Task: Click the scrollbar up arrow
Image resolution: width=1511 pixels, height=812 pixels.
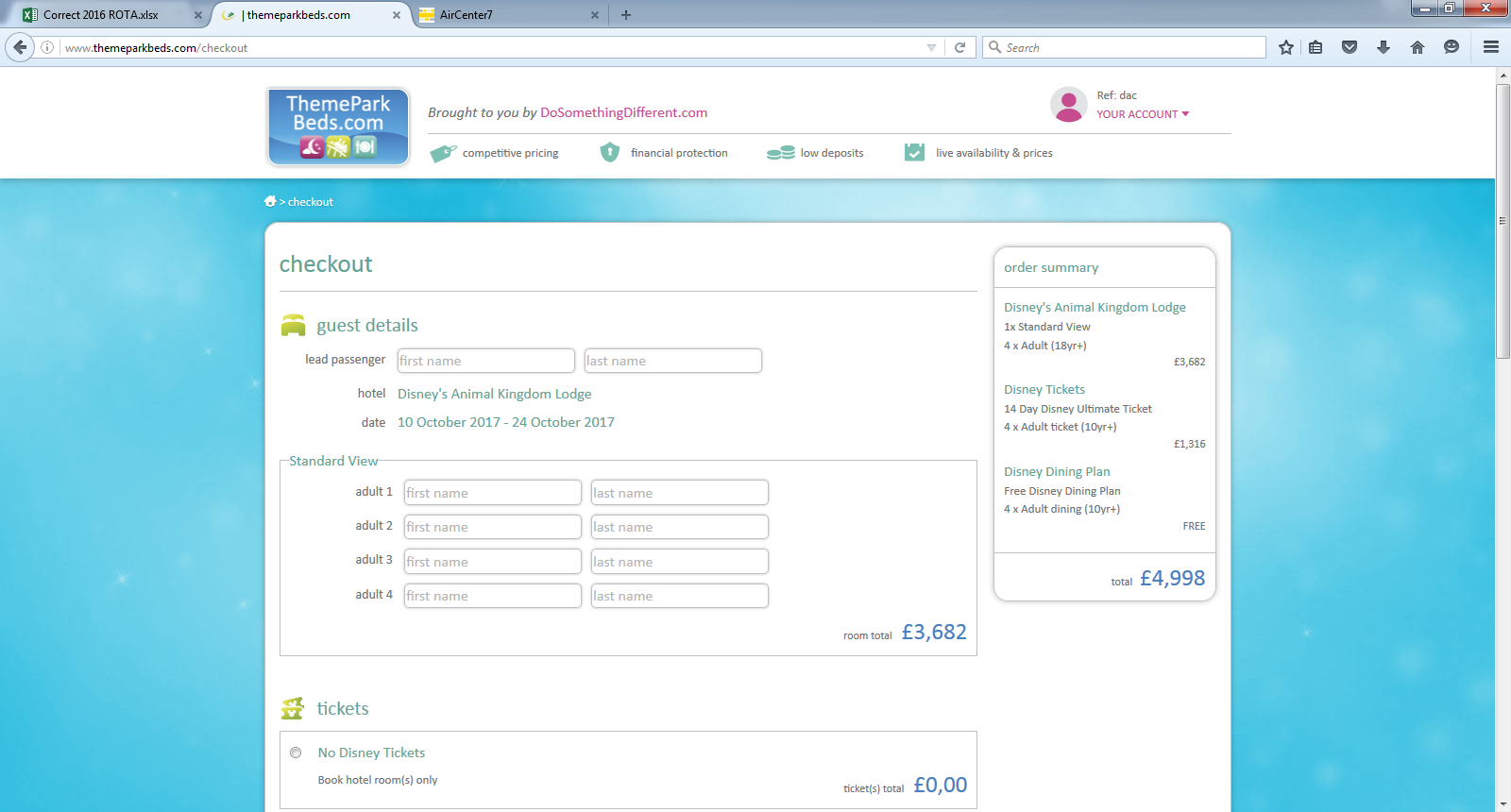Action: tap(1503, 75)
